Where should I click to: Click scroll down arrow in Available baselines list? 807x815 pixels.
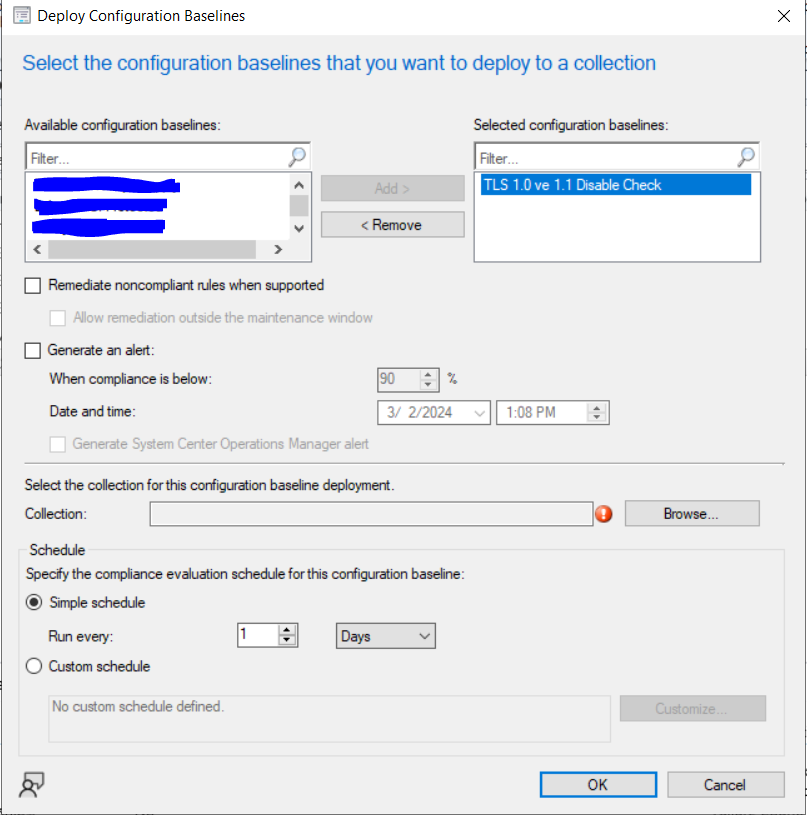299,228
